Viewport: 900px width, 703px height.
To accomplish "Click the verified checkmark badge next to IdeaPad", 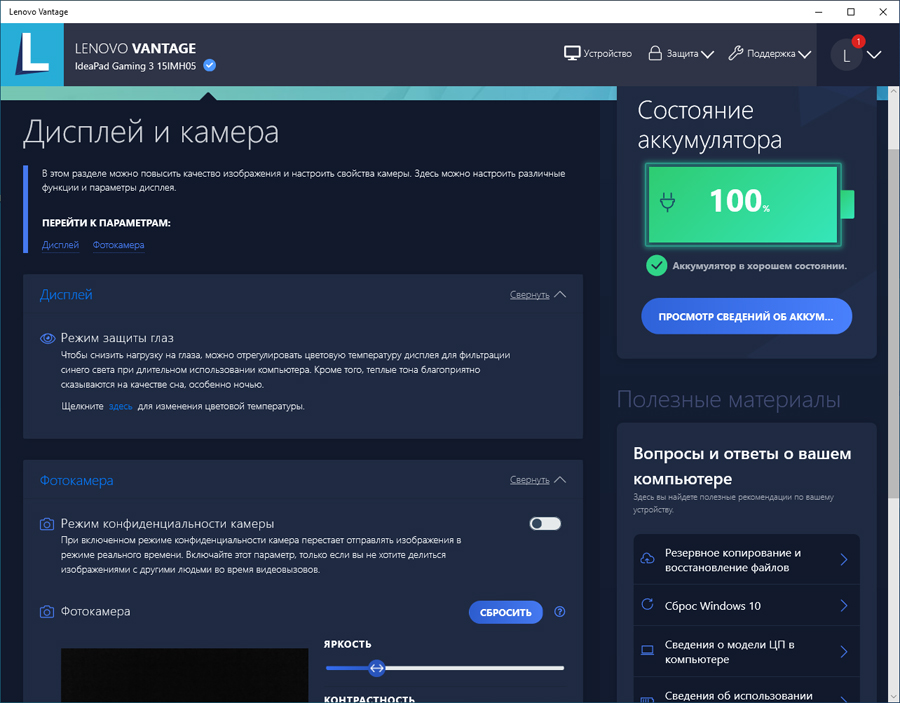I will pyautogui.click(x=210, y=65).
